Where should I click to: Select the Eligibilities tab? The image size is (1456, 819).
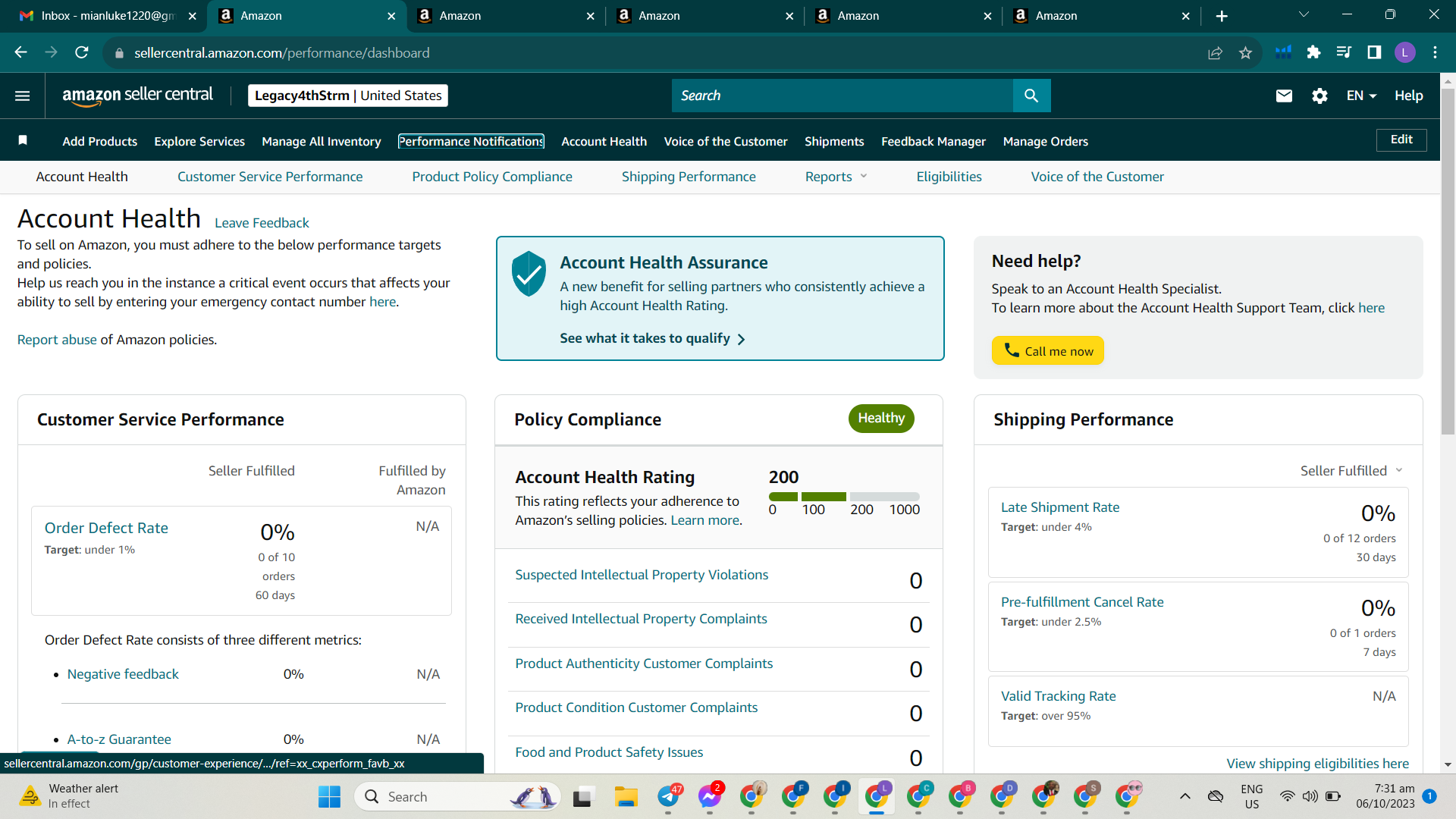(x=949, y=177)
